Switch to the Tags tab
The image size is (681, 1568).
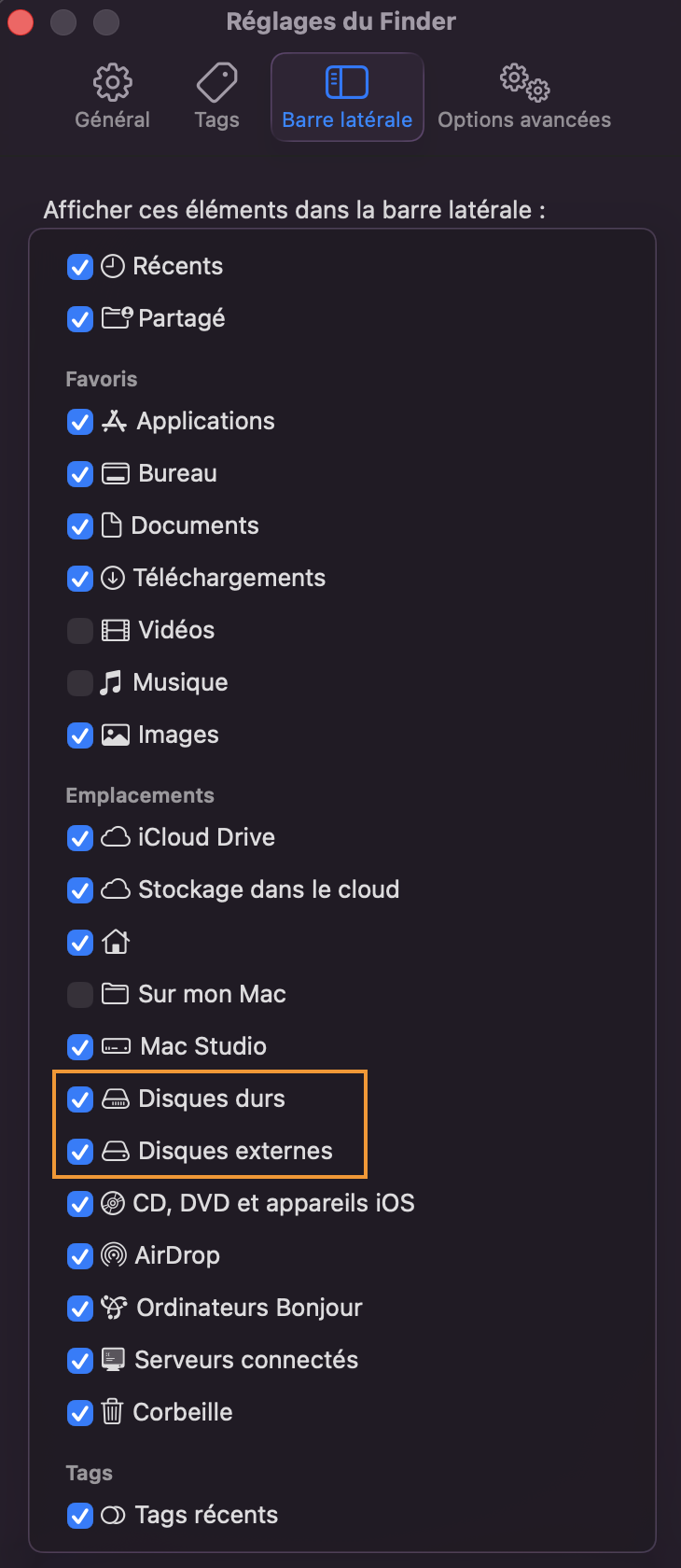coord(216,97)
